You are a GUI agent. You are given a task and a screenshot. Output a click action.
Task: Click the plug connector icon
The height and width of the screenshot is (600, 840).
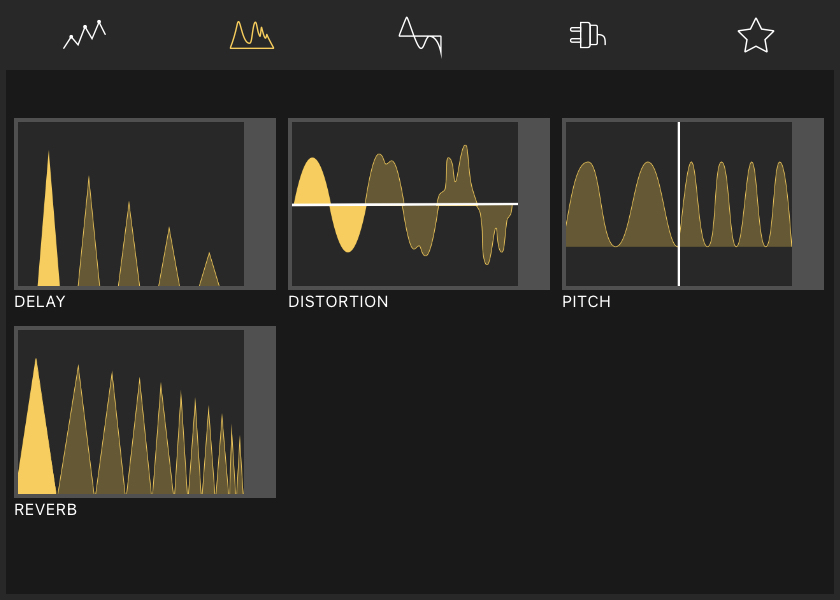tap(588, 35)
